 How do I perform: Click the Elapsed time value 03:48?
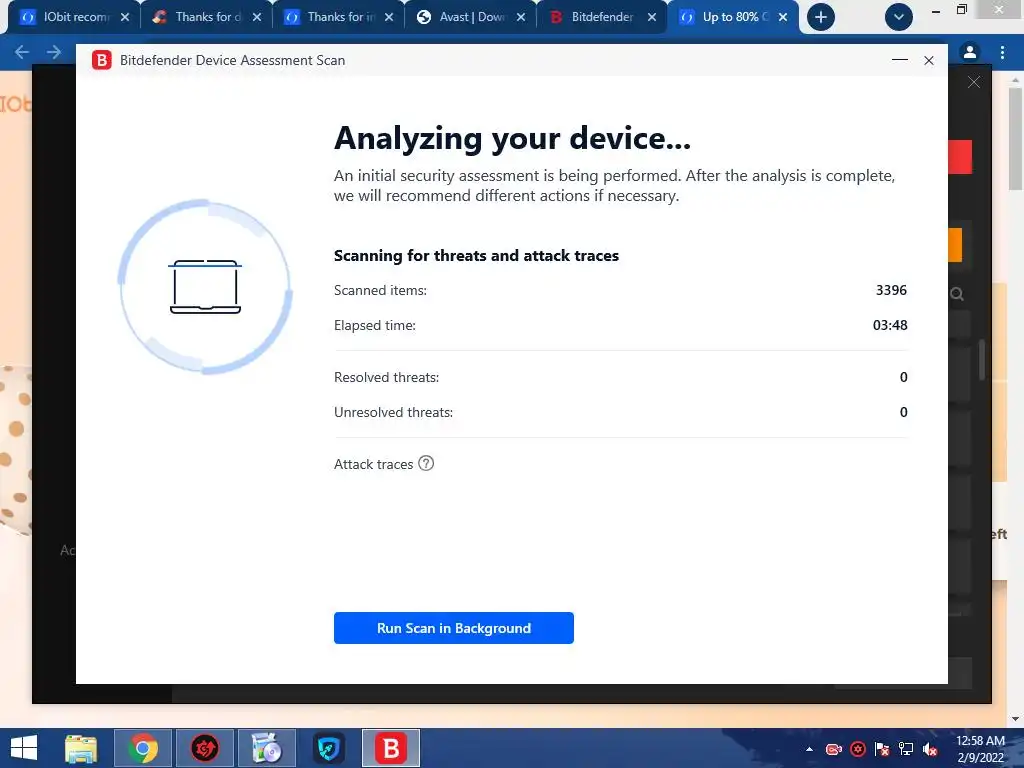pyautogui.click(x=890, y=325)
